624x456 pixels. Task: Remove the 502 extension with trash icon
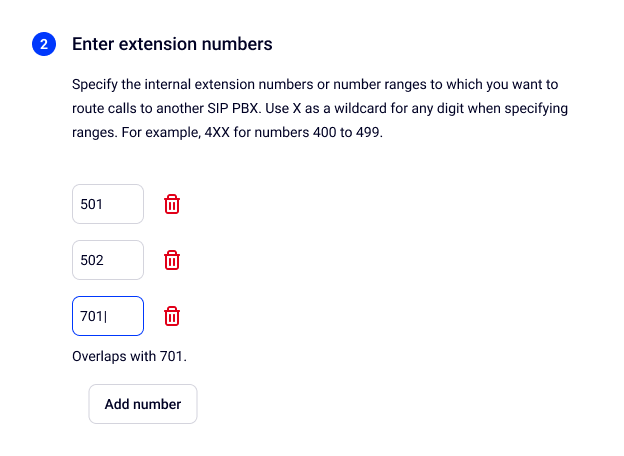(172, 261)
